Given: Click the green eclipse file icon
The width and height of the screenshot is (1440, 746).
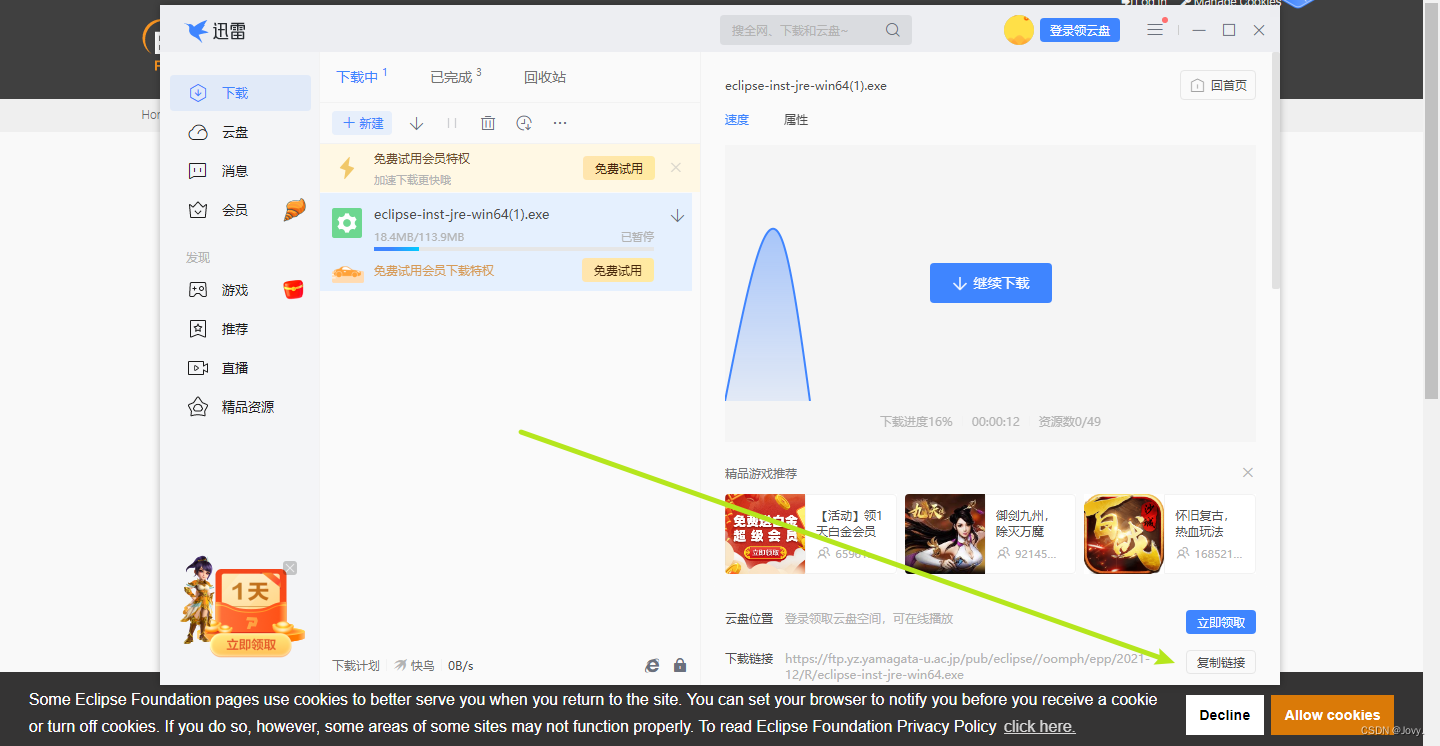Looking at the screenshot, I should (346, 223).
